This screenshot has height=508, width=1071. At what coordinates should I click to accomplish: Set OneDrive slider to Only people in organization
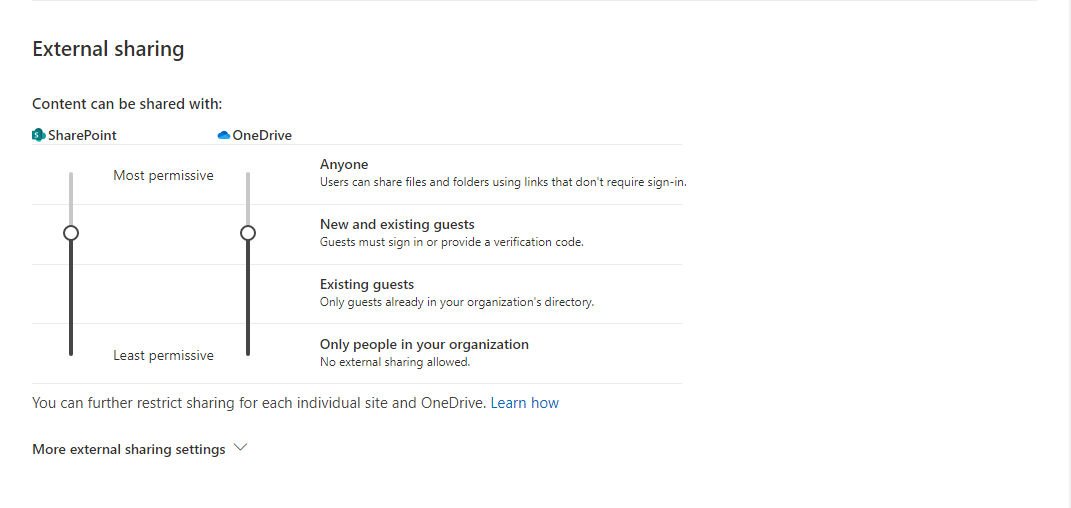pyautogui.click(x=248, y=352)
